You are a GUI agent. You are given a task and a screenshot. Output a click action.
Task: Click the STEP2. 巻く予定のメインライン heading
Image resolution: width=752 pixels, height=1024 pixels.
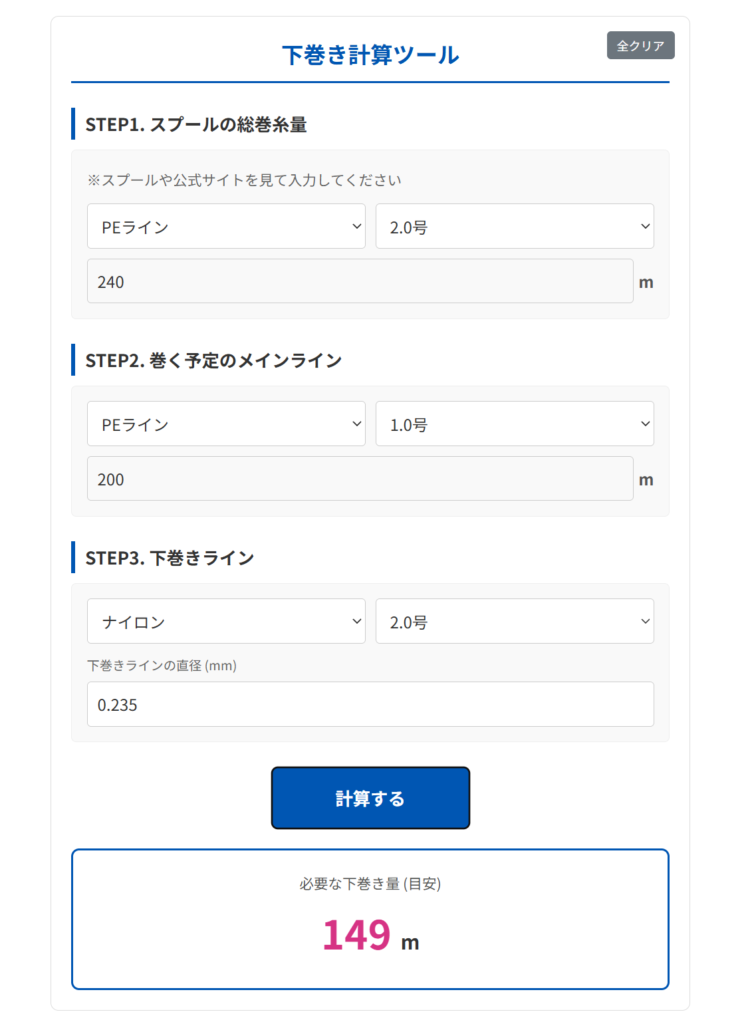coord(213,360)
